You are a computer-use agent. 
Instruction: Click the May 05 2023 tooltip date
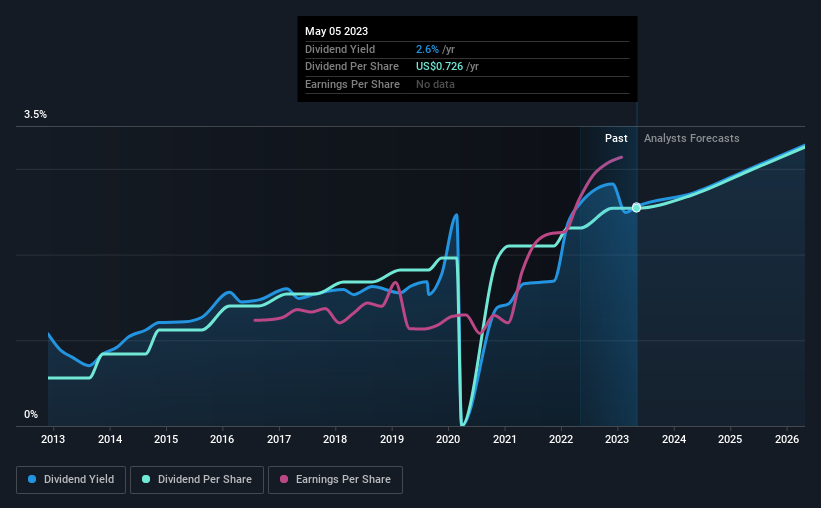click(337, 31)
